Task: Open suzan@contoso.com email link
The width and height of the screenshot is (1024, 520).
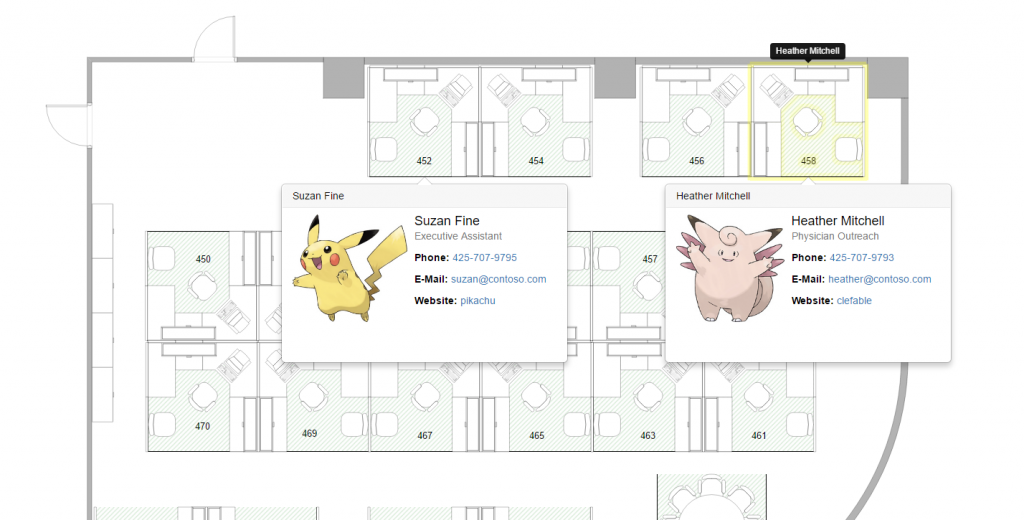Action: [498, 279]
